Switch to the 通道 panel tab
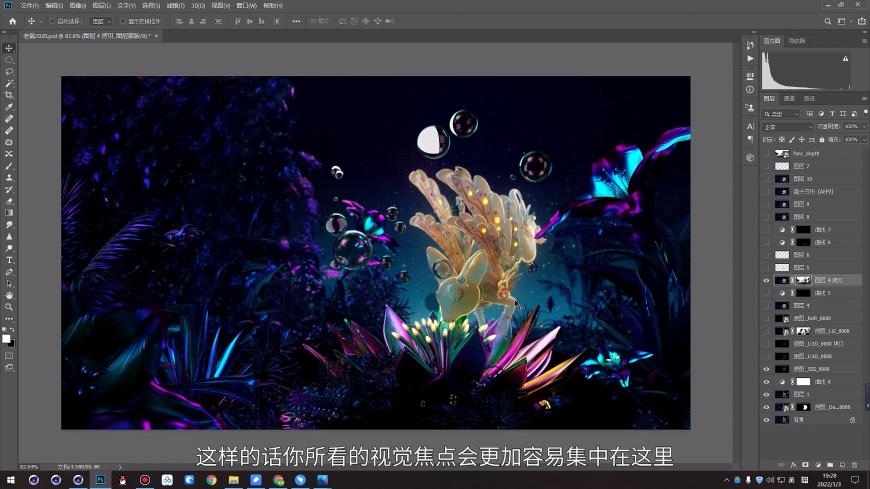 [789, 99]
